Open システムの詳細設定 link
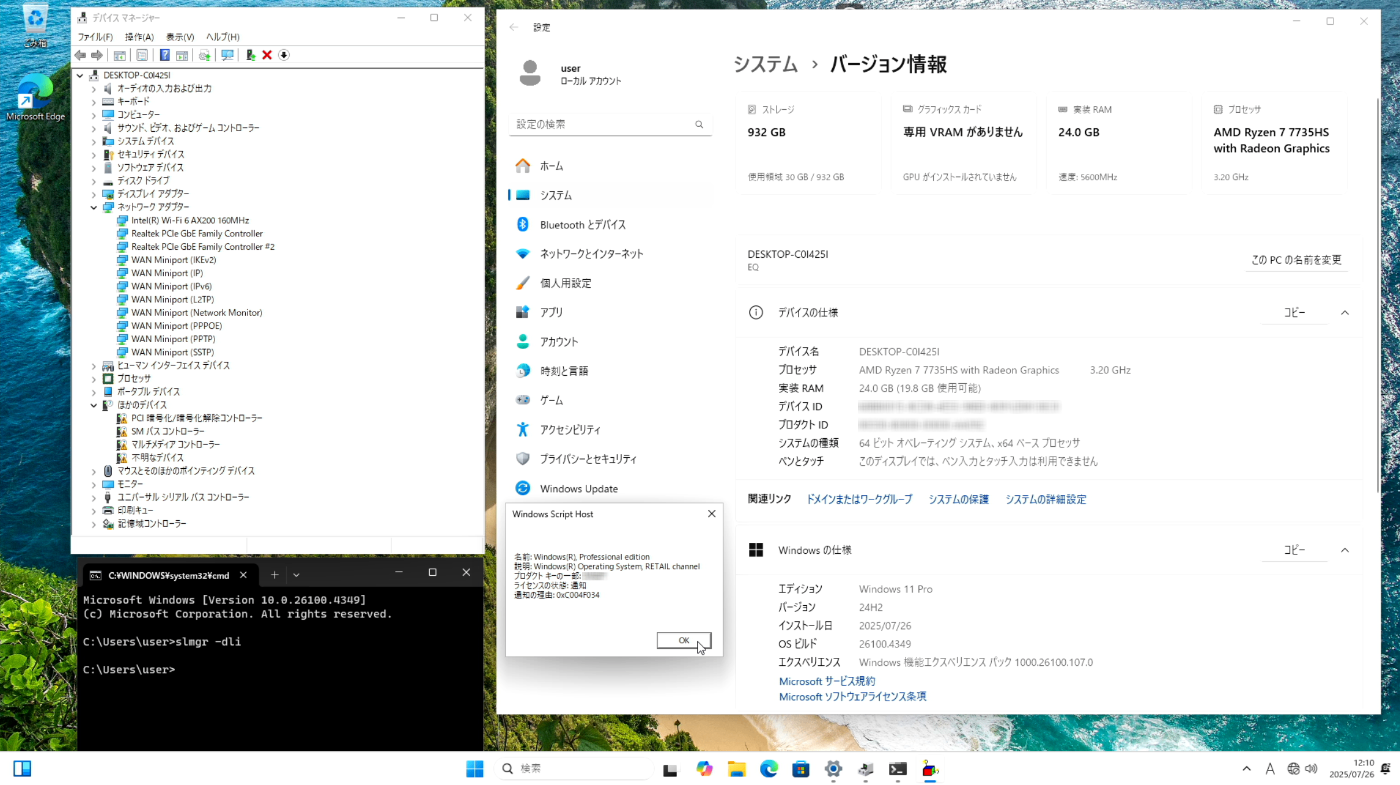 tap(1046, 499)
